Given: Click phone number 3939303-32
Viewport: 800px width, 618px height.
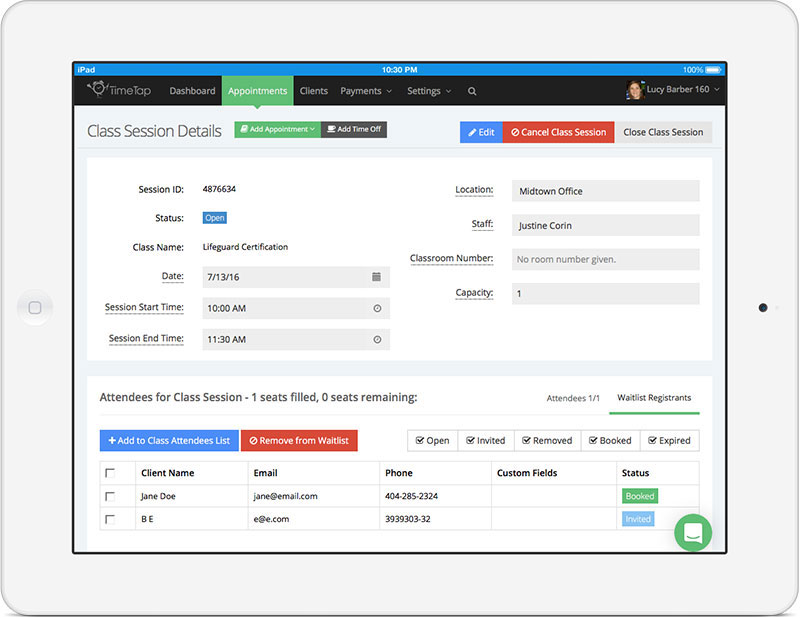Looking at the screenshot, I should tap(408, 519).
